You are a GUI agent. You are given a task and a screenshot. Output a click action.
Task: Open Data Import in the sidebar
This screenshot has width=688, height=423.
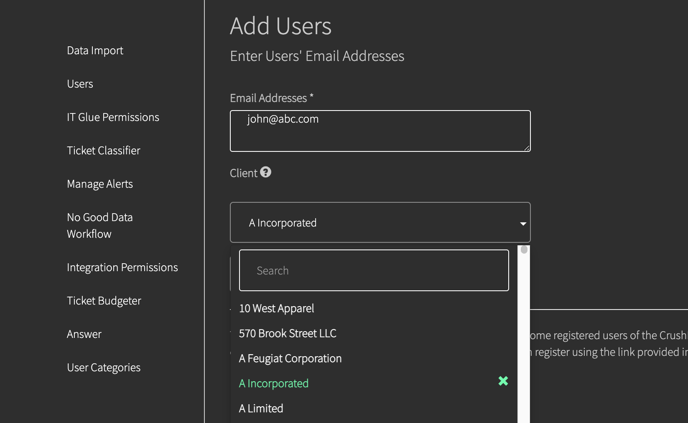tap(95, 50)
